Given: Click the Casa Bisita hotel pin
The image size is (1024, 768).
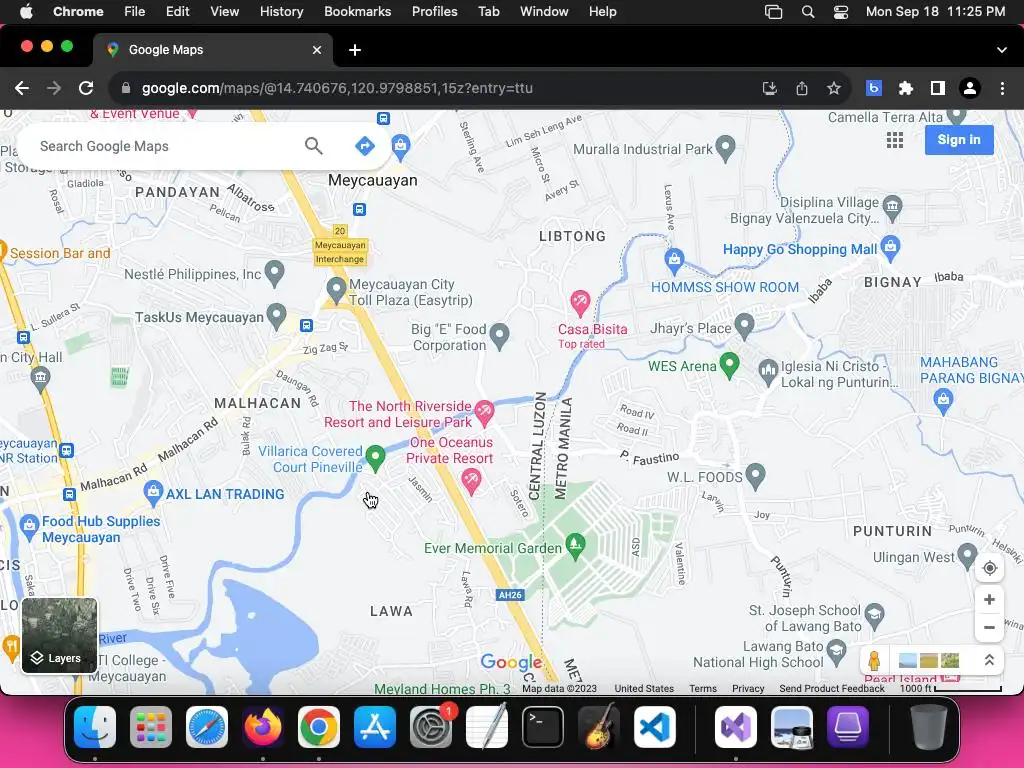Looking at the screenshot, I should [580, 303].
